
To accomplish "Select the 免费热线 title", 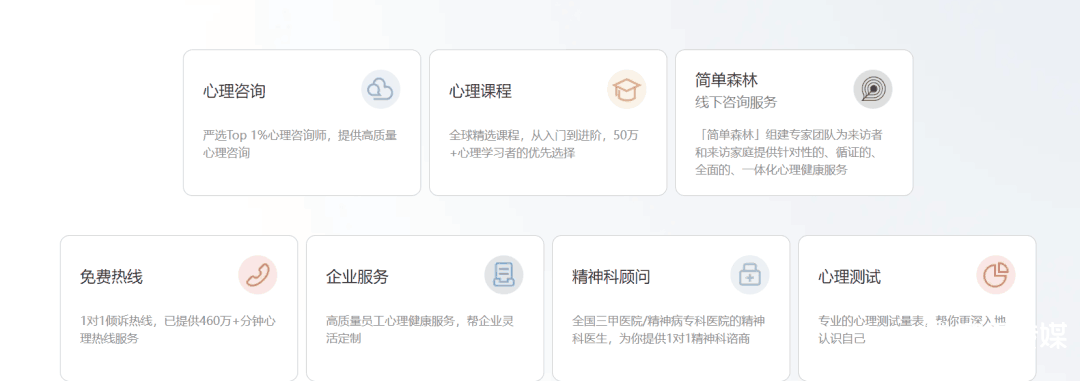I will (x=112, y=277).
